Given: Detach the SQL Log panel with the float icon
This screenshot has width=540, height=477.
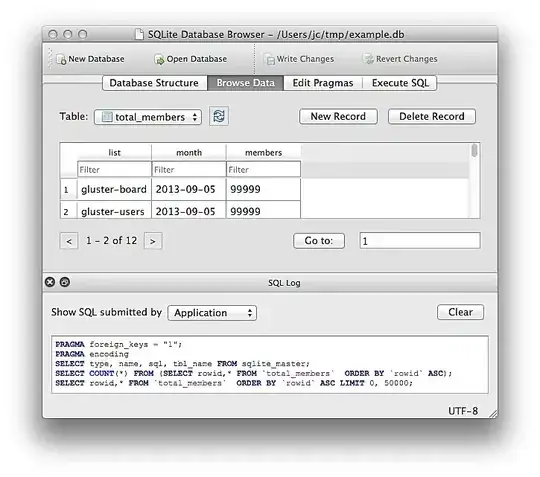Looking at the screenshot, I should 65,282.
